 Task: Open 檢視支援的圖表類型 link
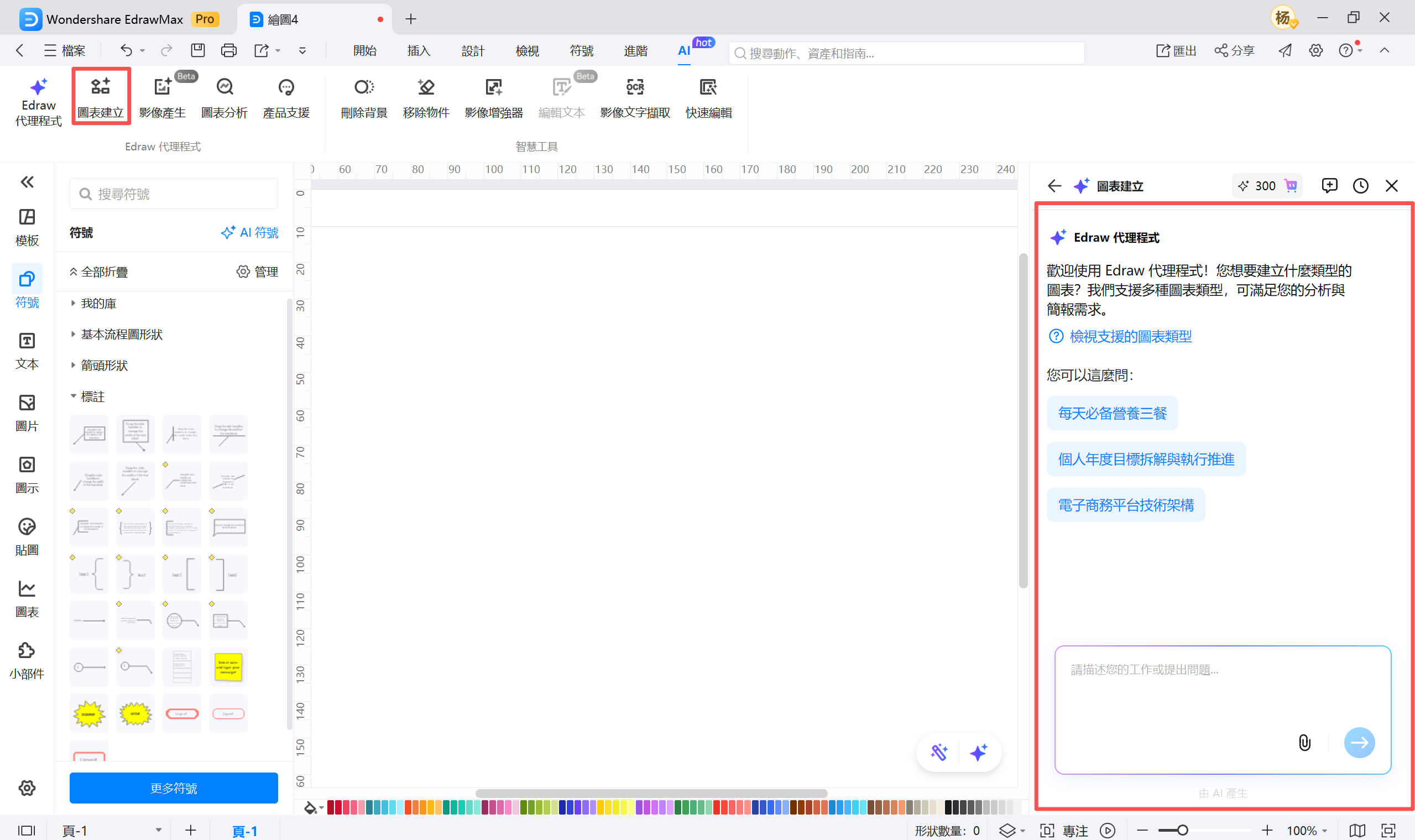coord(1130,336)
